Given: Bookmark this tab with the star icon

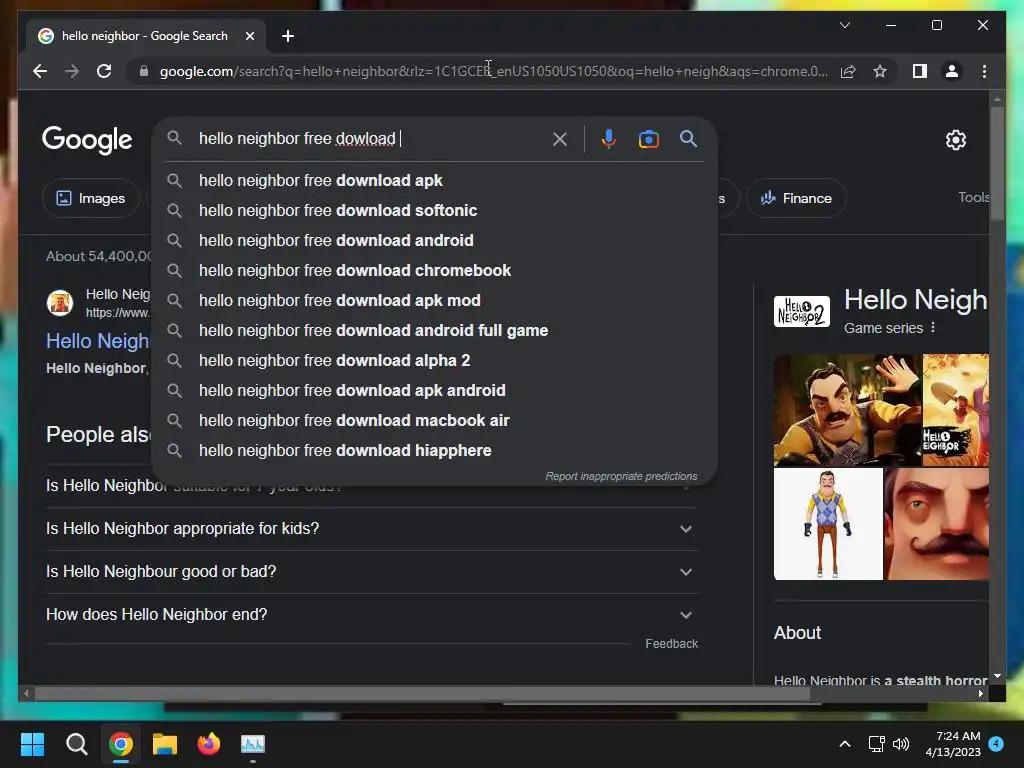Looking at the screenshot, I should (880, 71).
